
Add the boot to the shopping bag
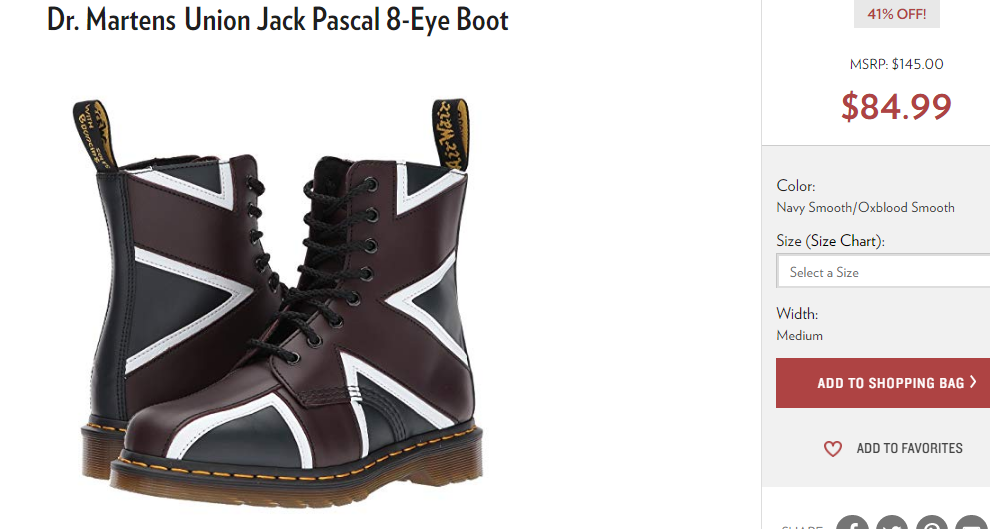click(883, 383)
